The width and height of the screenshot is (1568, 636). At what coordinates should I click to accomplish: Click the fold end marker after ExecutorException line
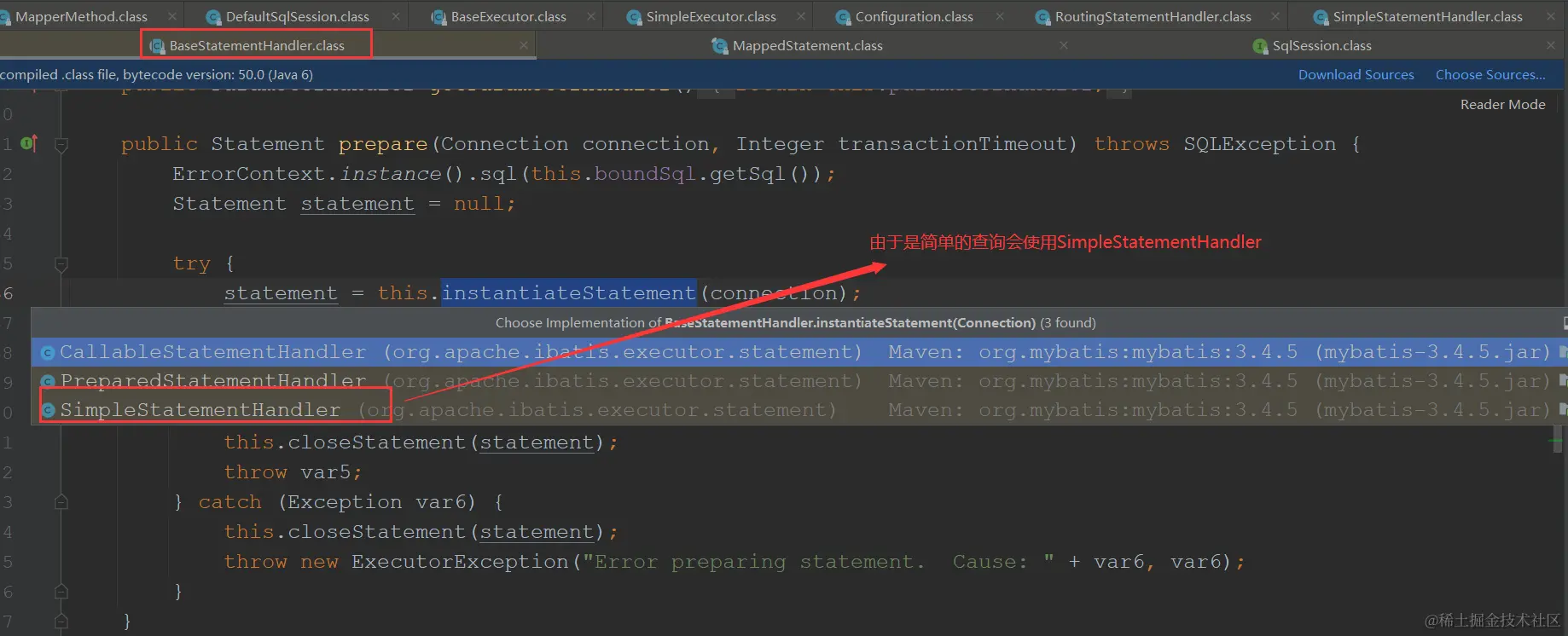click(61, 591)
